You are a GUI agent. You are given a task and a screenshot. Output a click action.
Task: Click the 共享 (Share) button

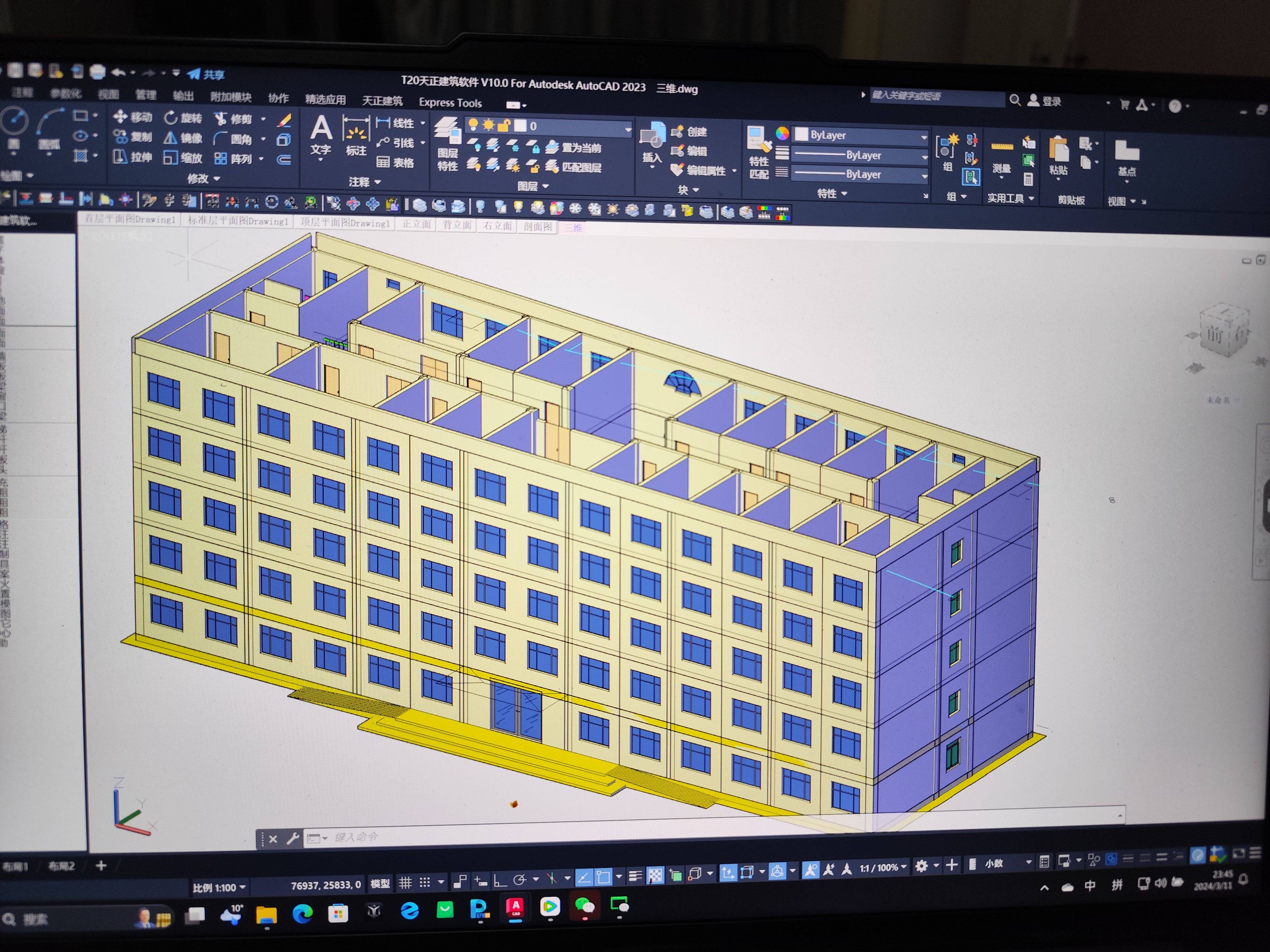point(206,74)
